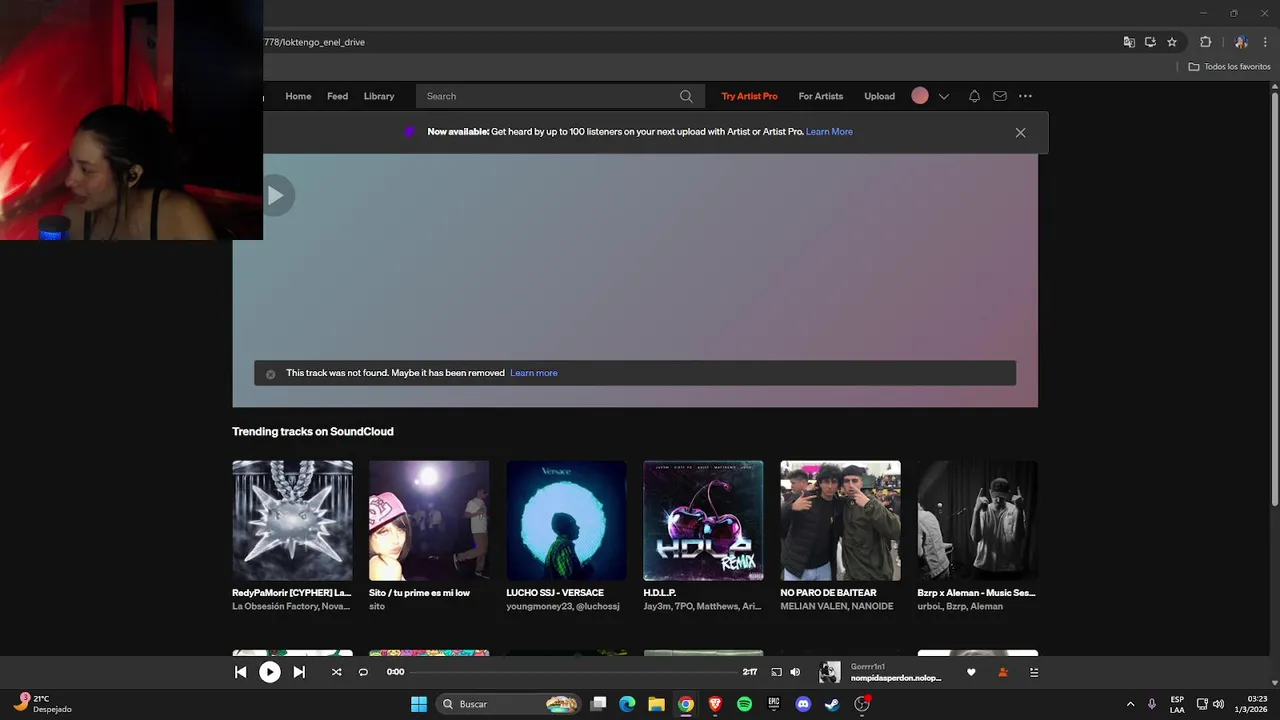Open the RedyPaMorir [CYPHER] track cover

(292, 520)
